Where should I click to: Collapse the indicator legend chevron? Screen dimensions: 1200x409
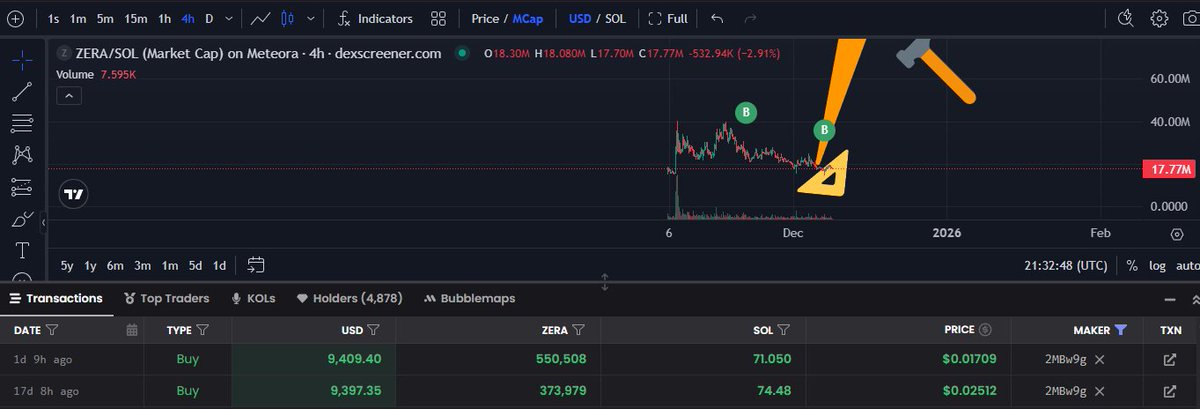coord(68,96)
